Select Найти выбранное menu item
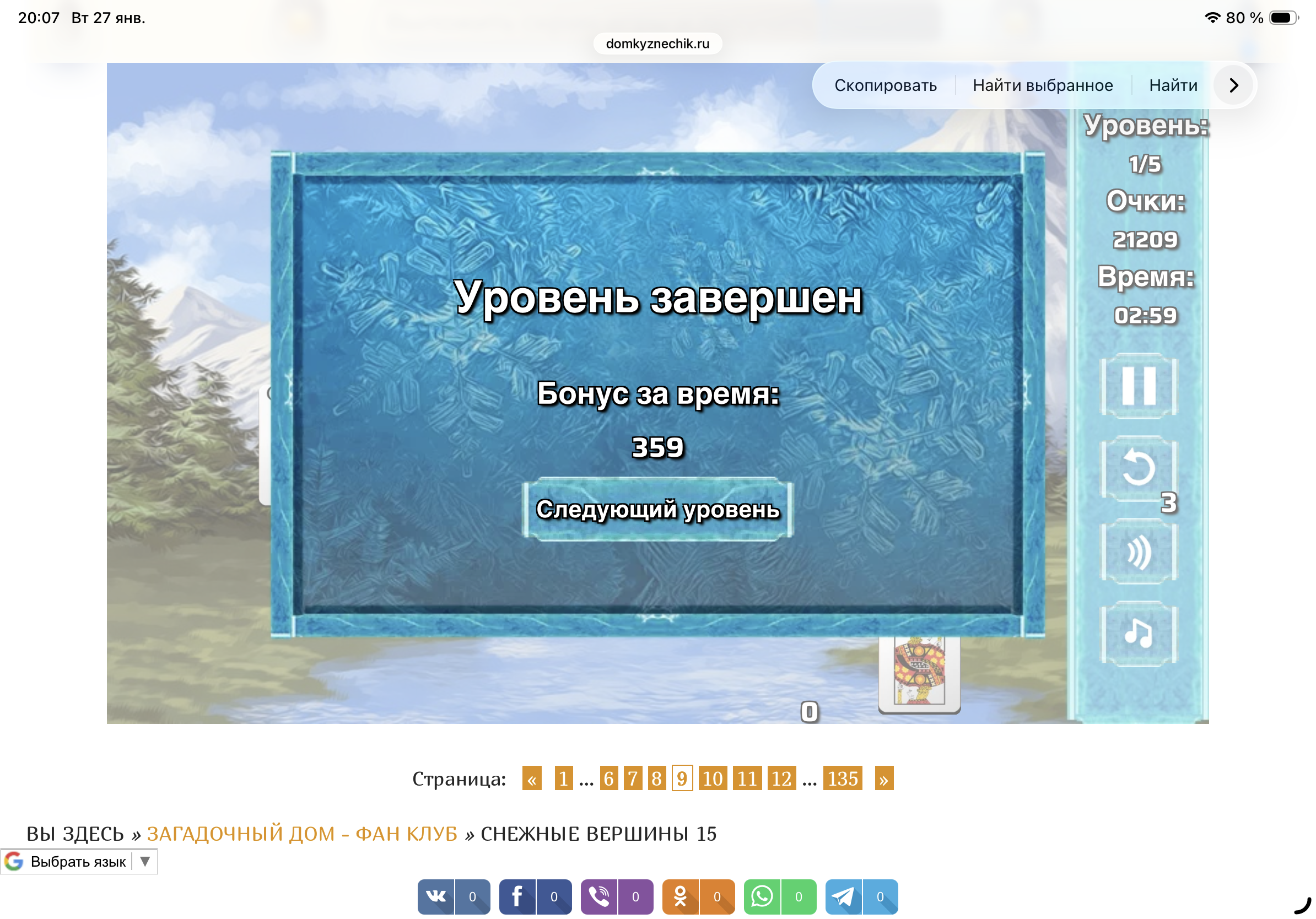The height and width of the screenshot is (919, 1316). coord(1042,85)
